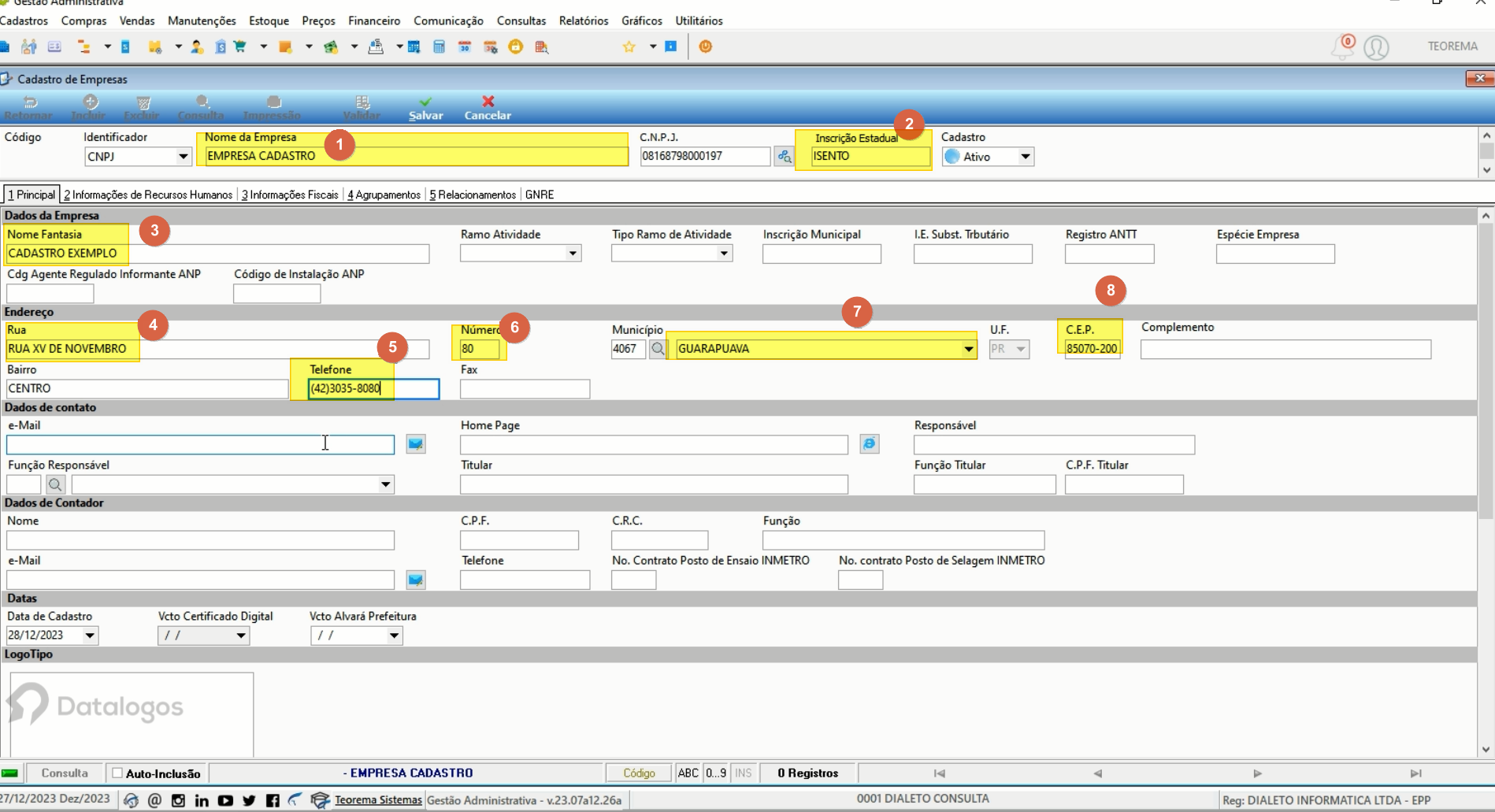The image size is (1495, 812).
Task: Click the Código button in the status bar
Action: 639,773
